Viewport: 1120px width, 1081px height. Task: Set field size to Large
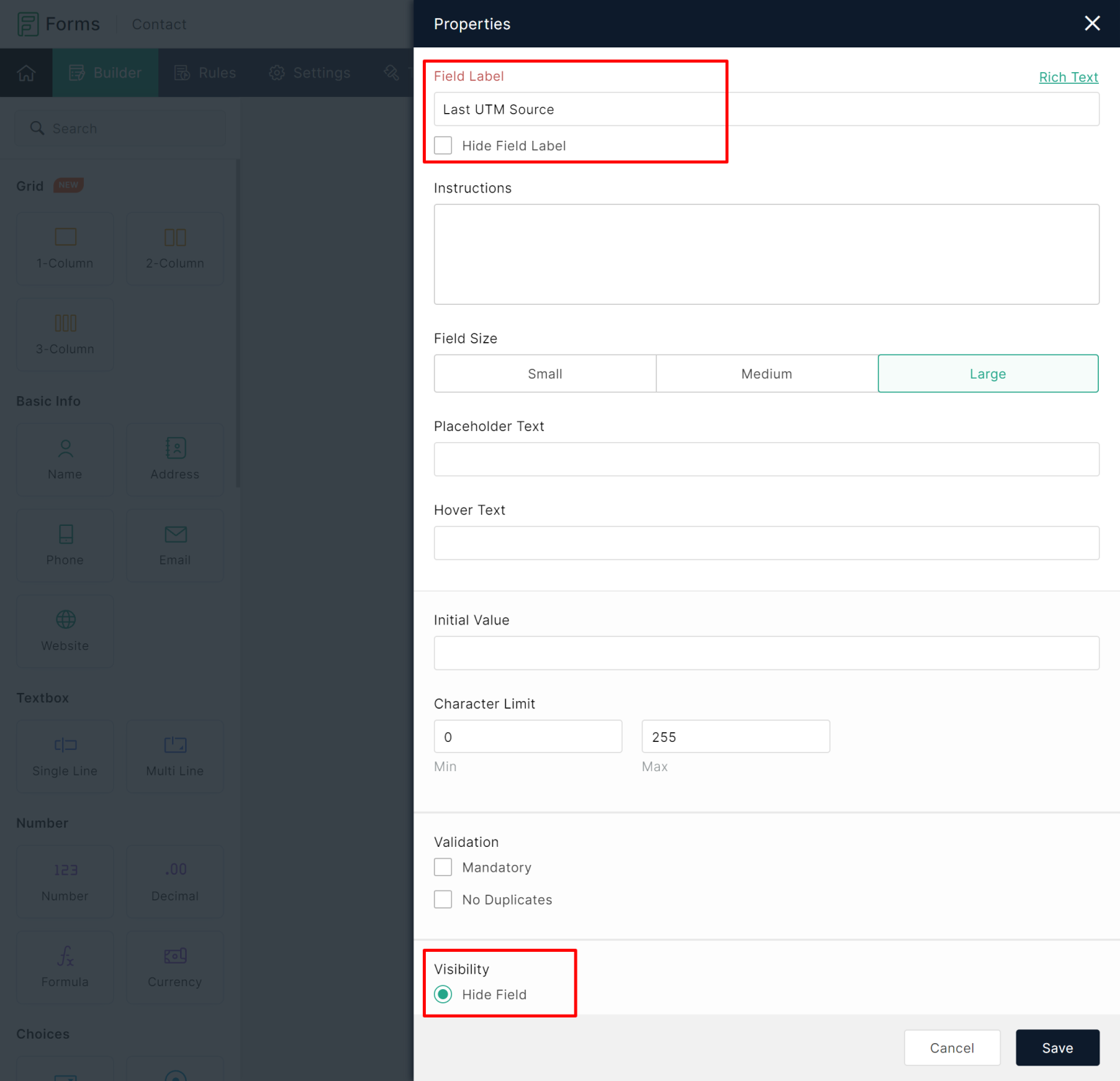pos(988,373)
